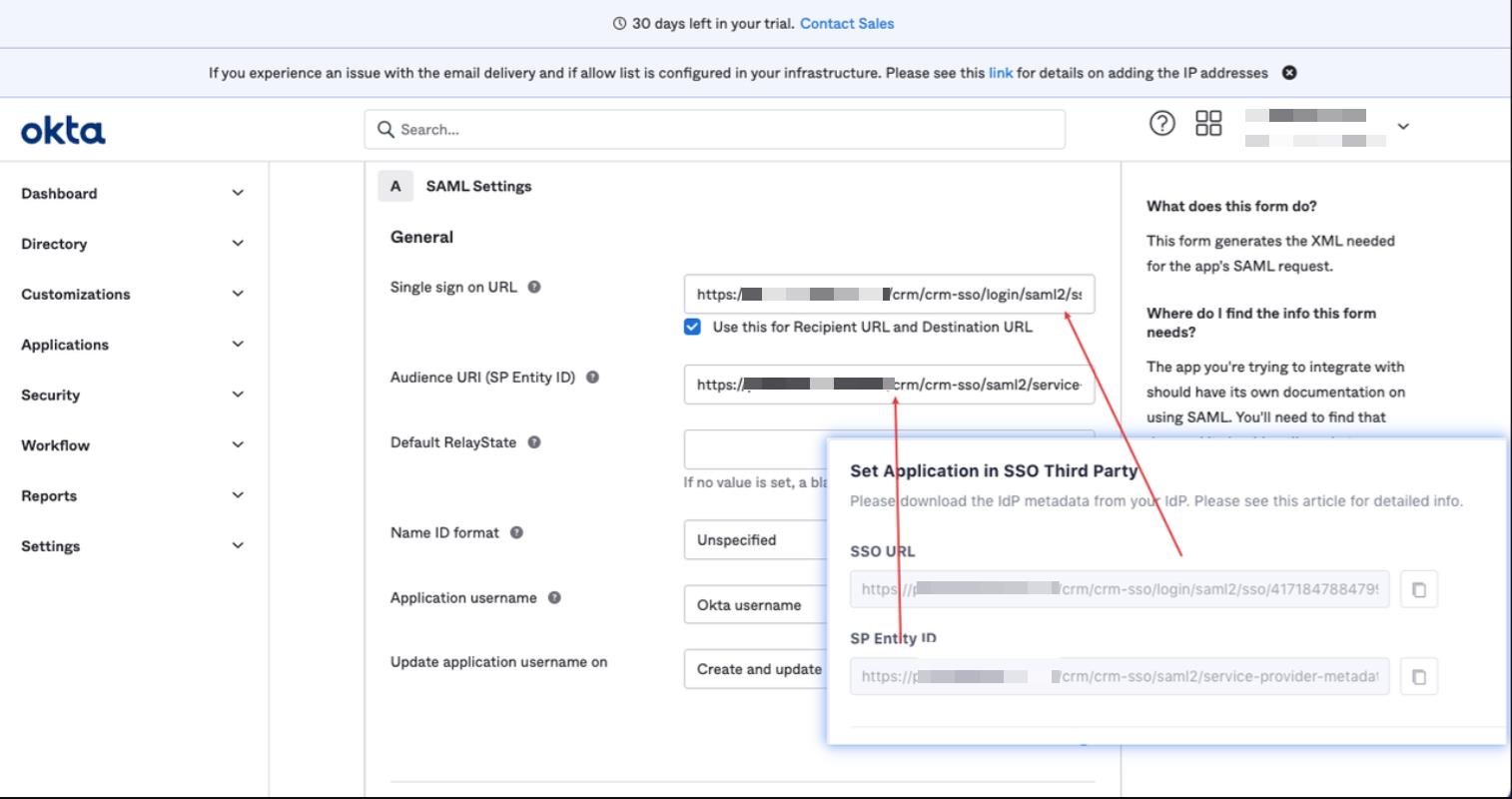Uncheck Use this for Recipient URL checkbox
The width and height of the screenshot is (1512, 799).
[692, 327]
